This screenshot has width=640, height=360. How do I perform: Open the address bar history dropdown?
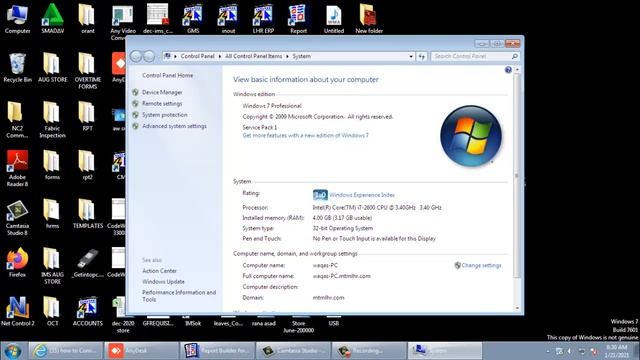click(x=411, y=56)
